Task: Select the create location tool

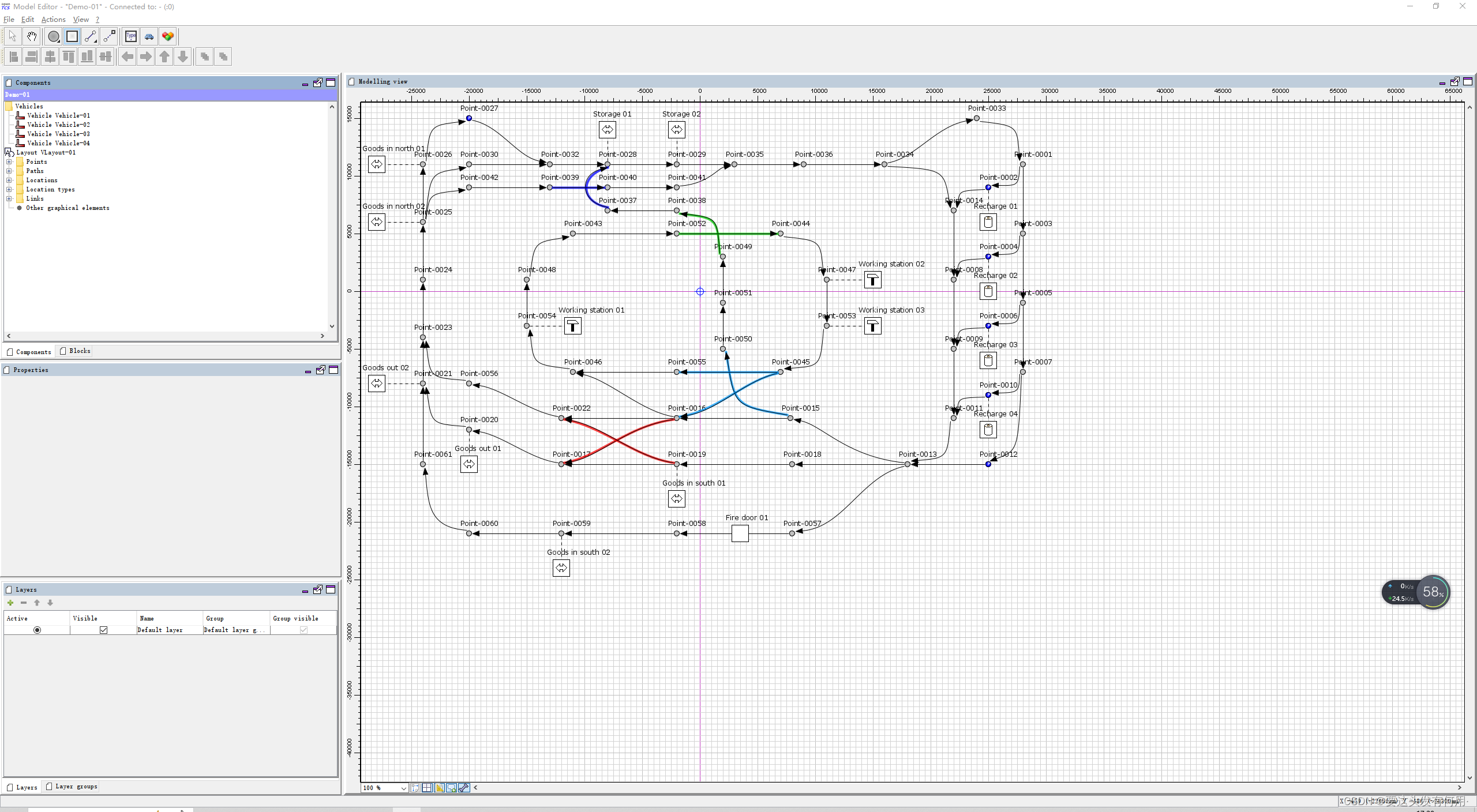Action: [72, 36]
